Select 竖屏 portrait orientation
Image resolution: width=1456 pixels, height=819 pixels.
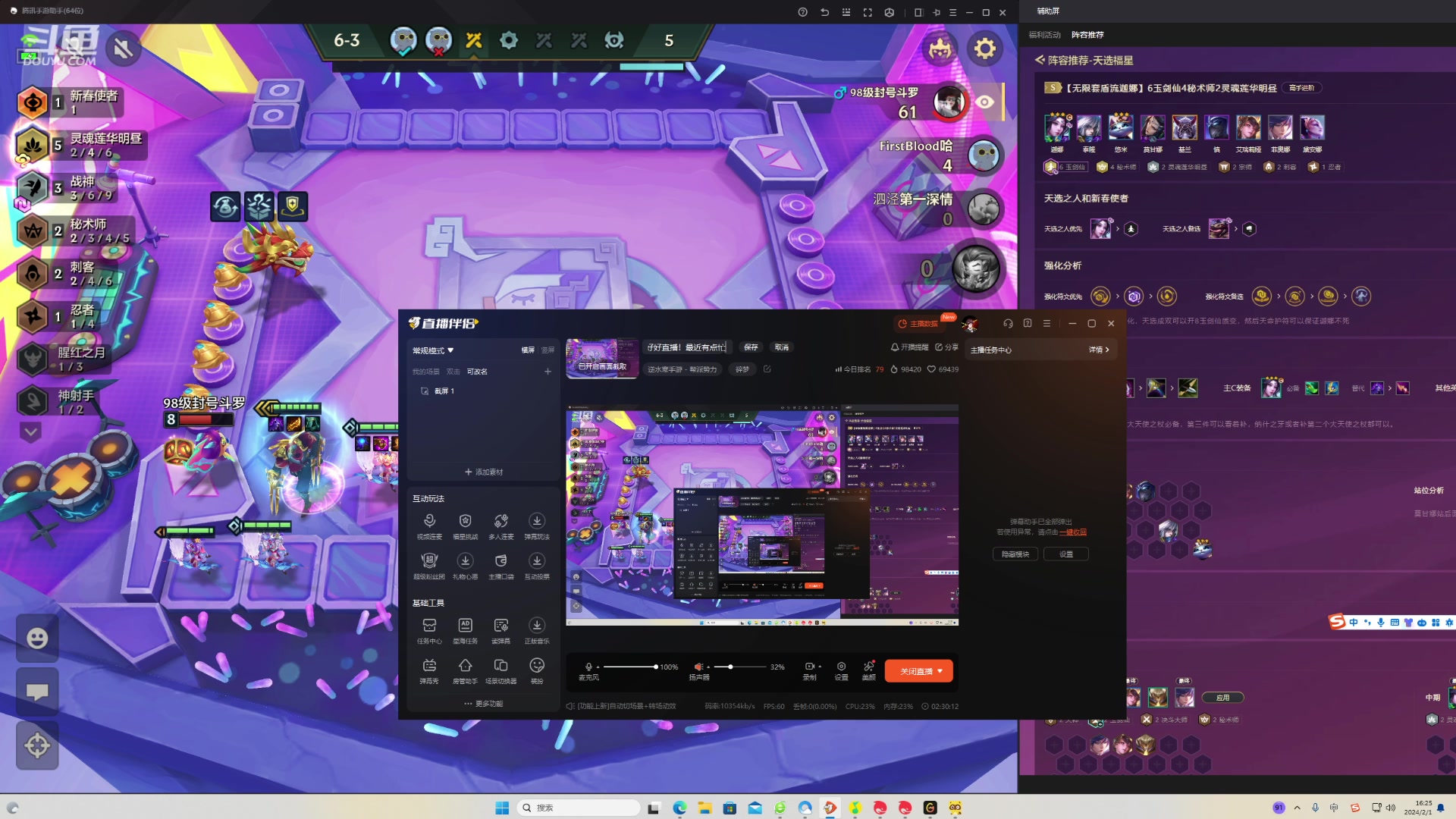pos(548,350)
